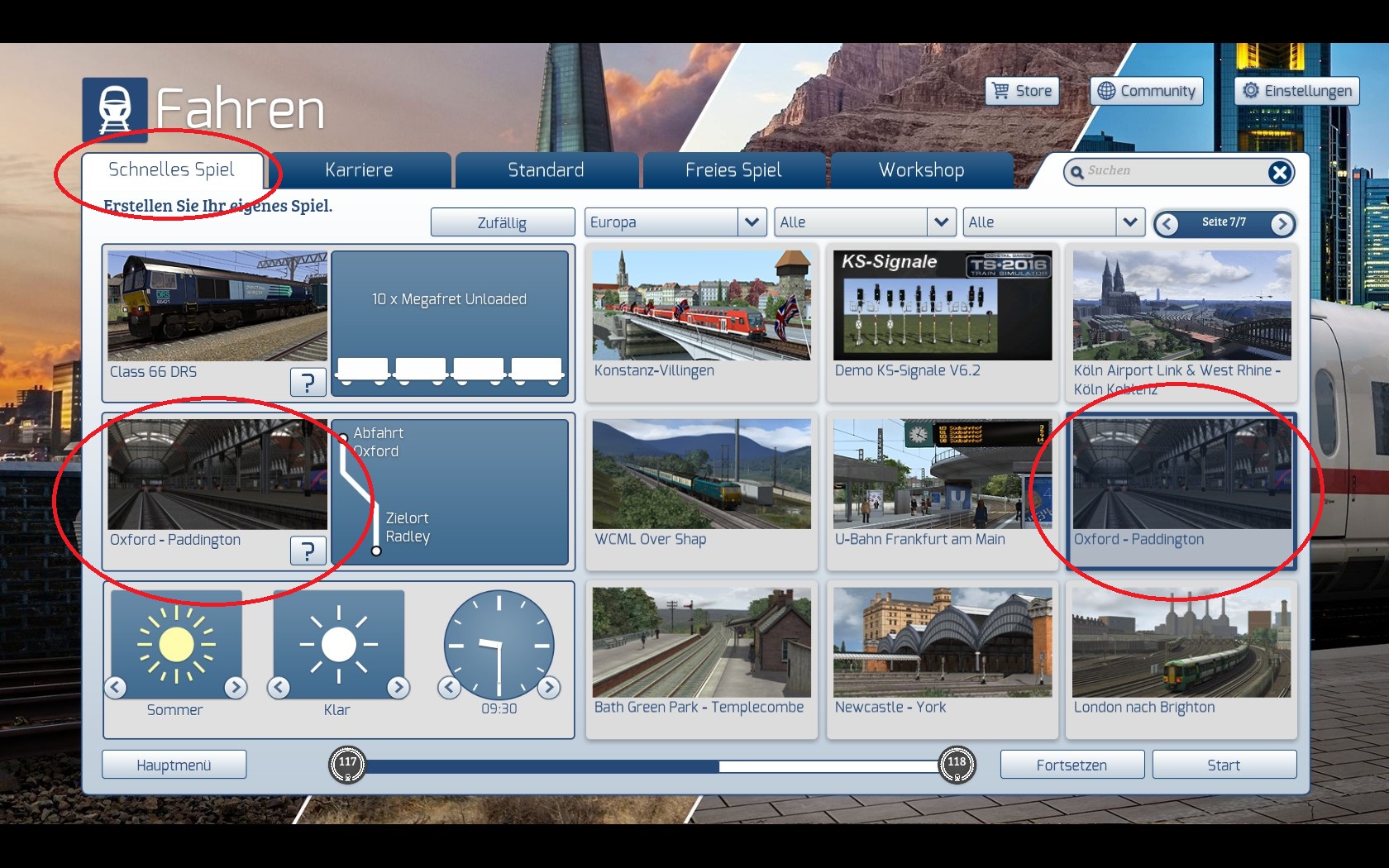Image resolution: width=1389 pixels, height=868 pixels.
Task: Go to the previous route page
Action: tap(1167, 223)
